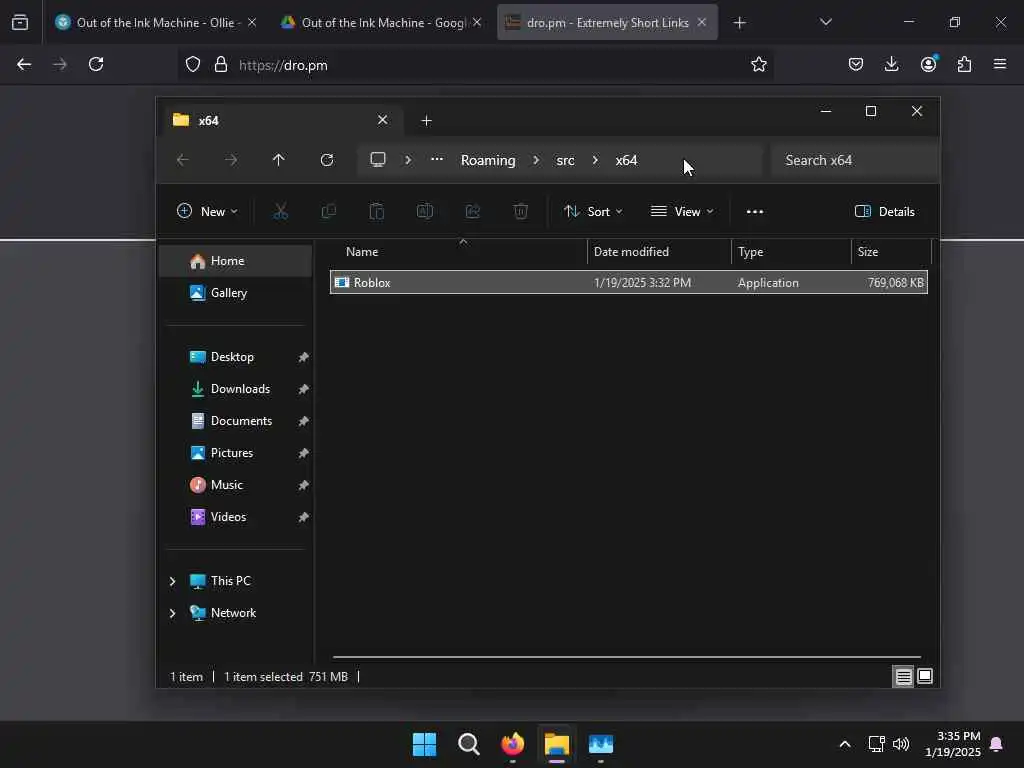
Task: Click the File Explorer icon on the taskbar
Action: (x=556, y=744)
